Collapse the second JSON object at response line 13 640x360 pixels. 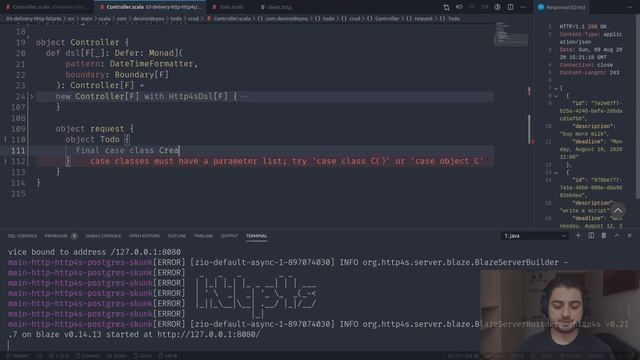click(x=556, y=173)
